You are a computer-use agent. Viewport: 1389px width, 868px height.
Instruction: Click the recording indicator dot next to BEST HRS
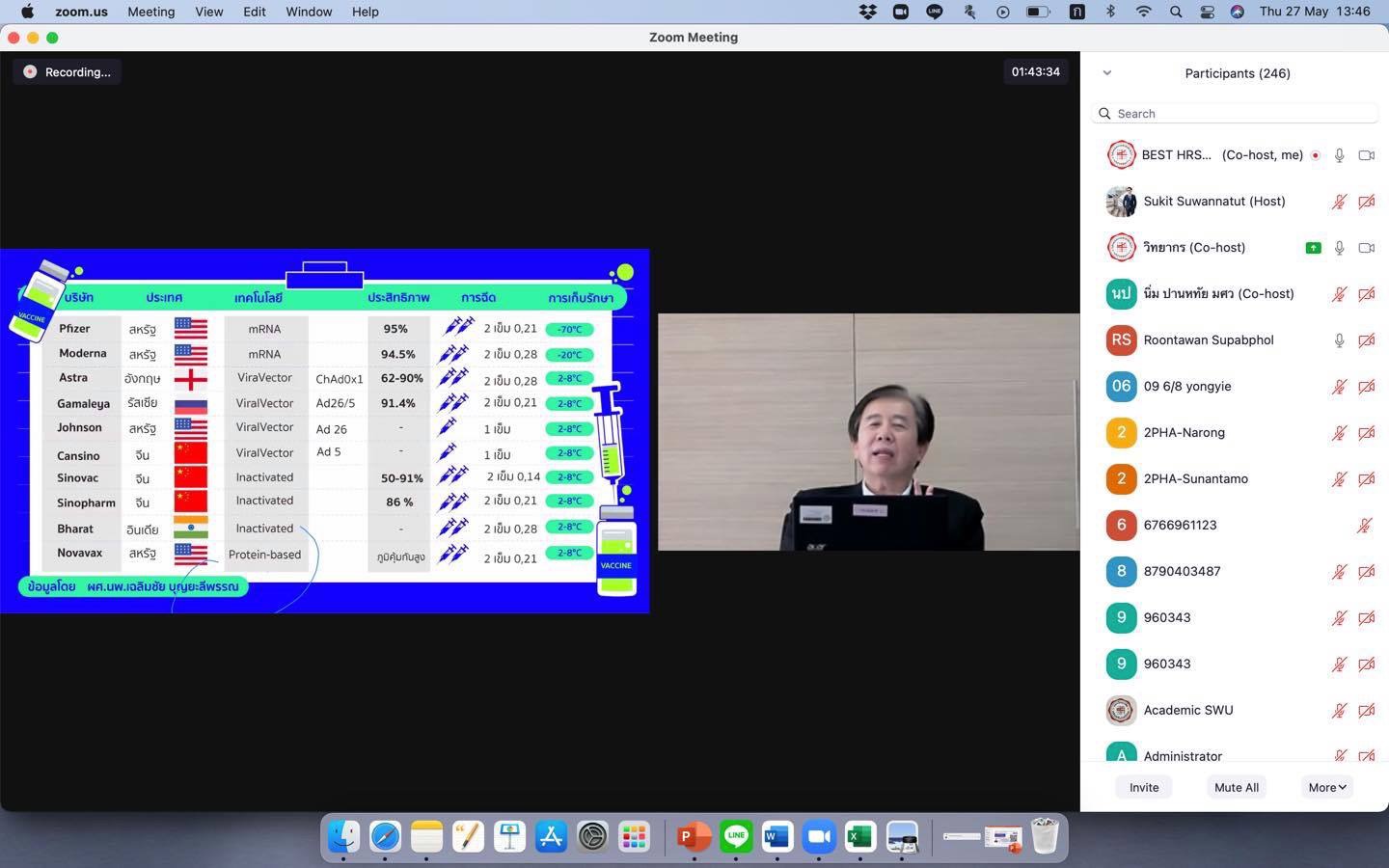(x=1316, y=155)
